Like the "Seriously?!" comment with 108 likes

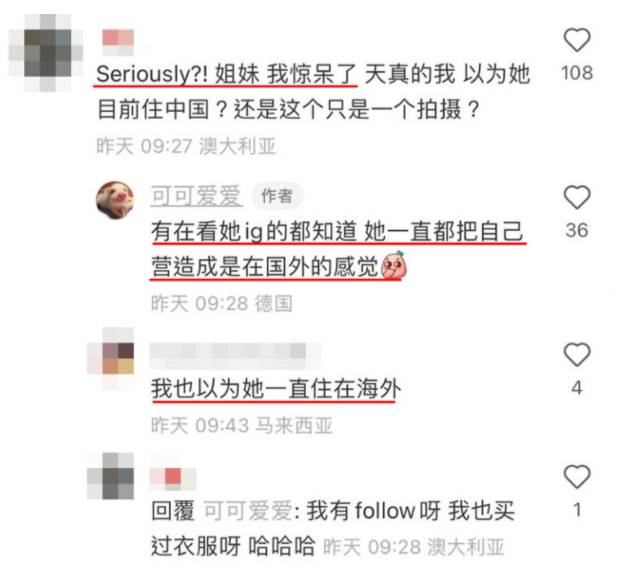(577, 40)
